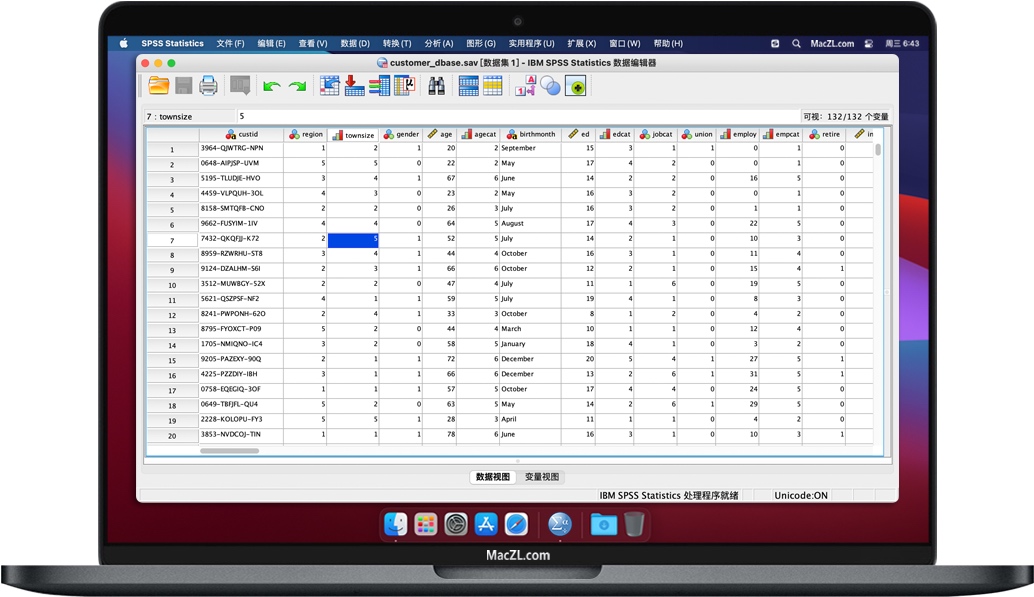Click the green plus Show all variables icon
The height and width of the screenshot is (597, 1034).
pyautogui.click(x=575, y=87)
